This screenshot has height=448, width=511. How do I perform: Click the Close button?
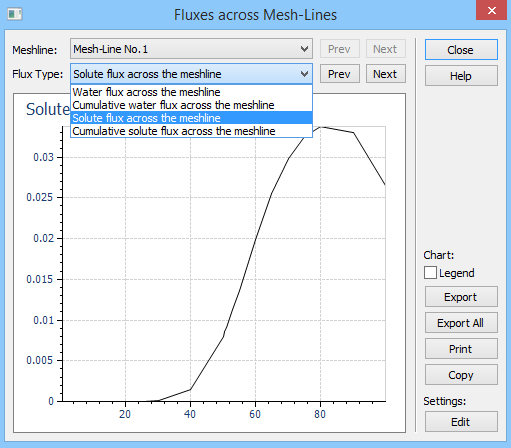461,50
